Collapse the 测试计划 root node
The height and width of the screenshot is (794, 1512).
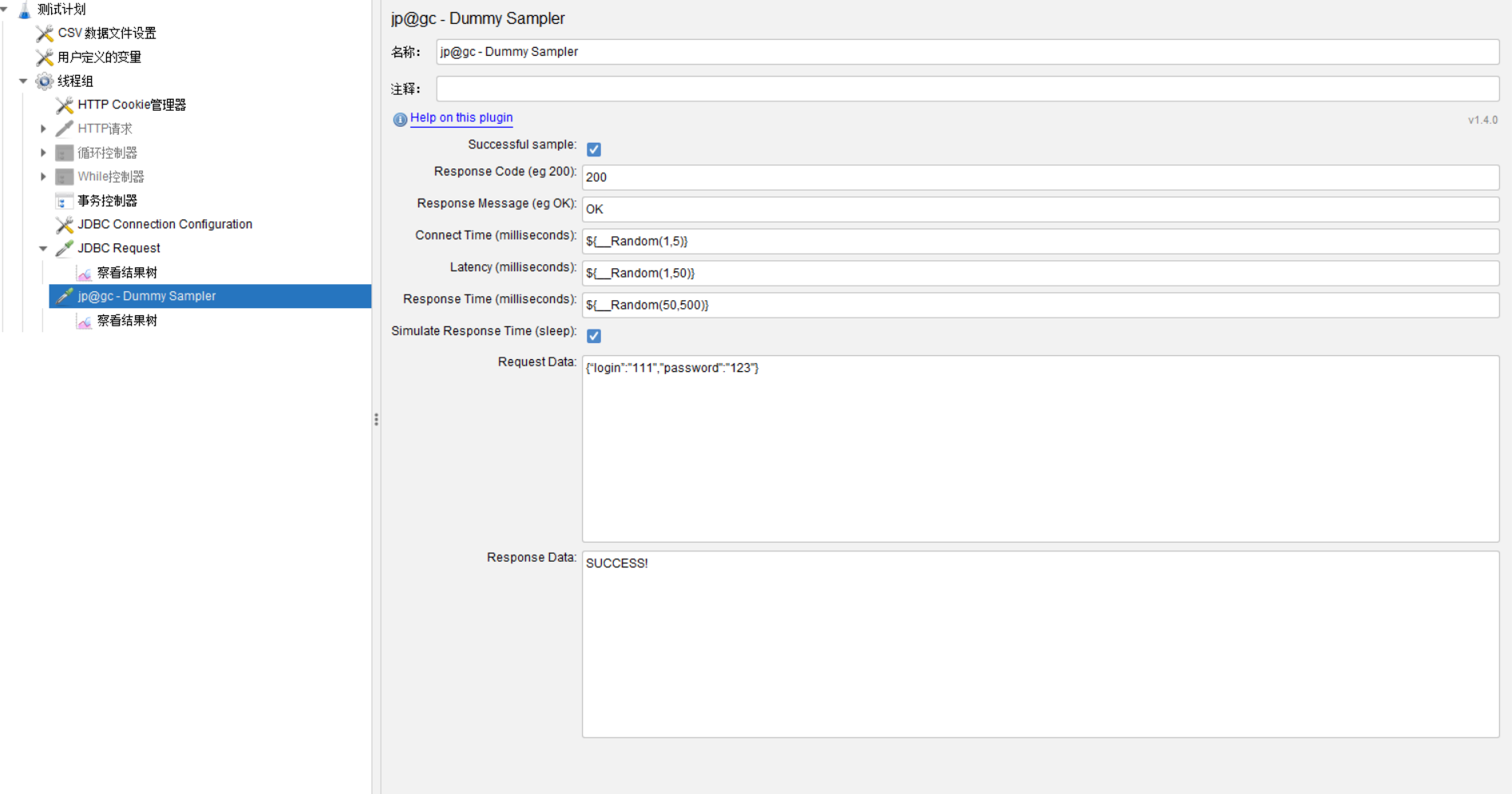pyautogui.click(x=4, y=10)
